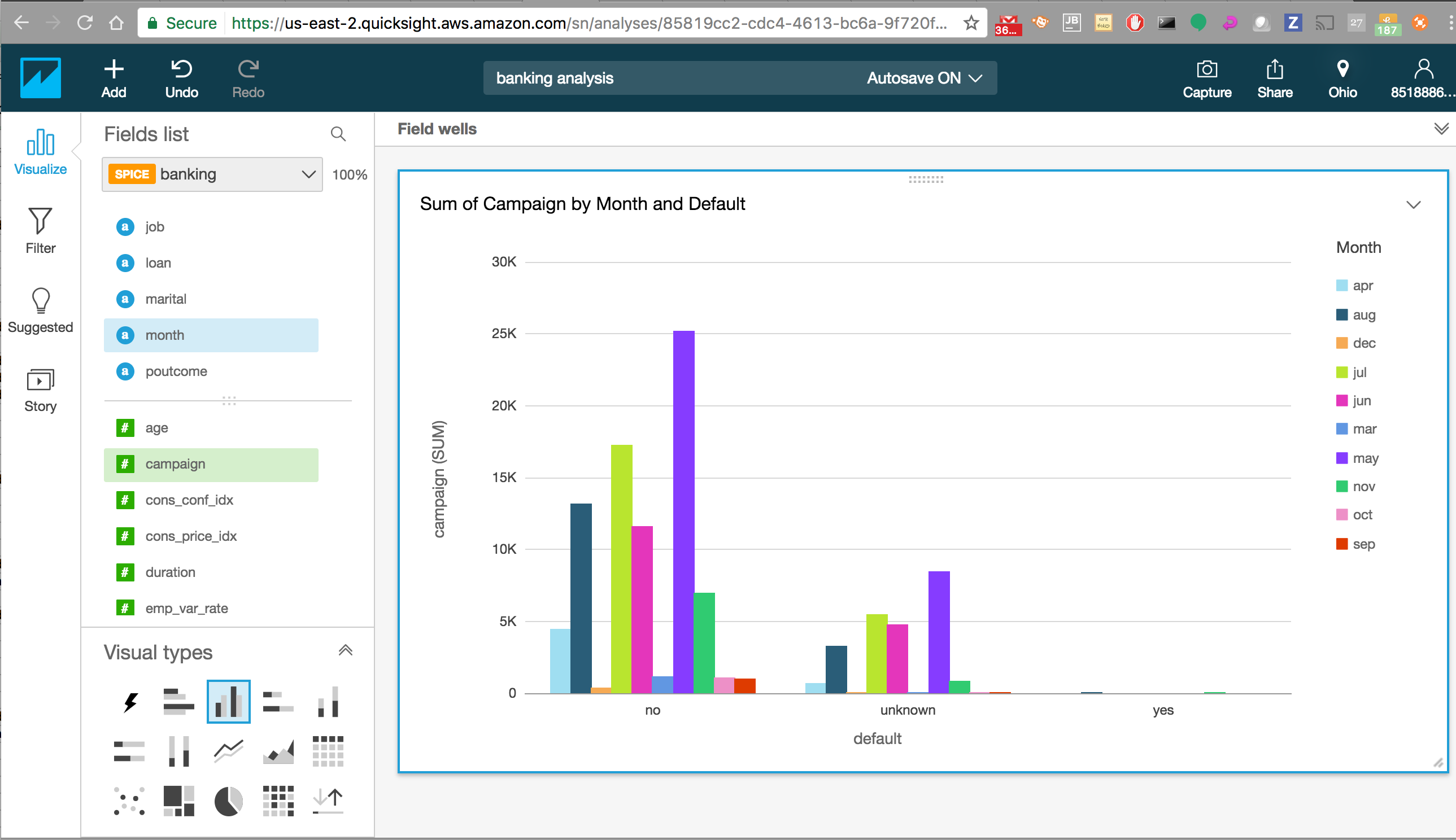Pick the AutoGraph lightning bolt visual

click(131, 702)
